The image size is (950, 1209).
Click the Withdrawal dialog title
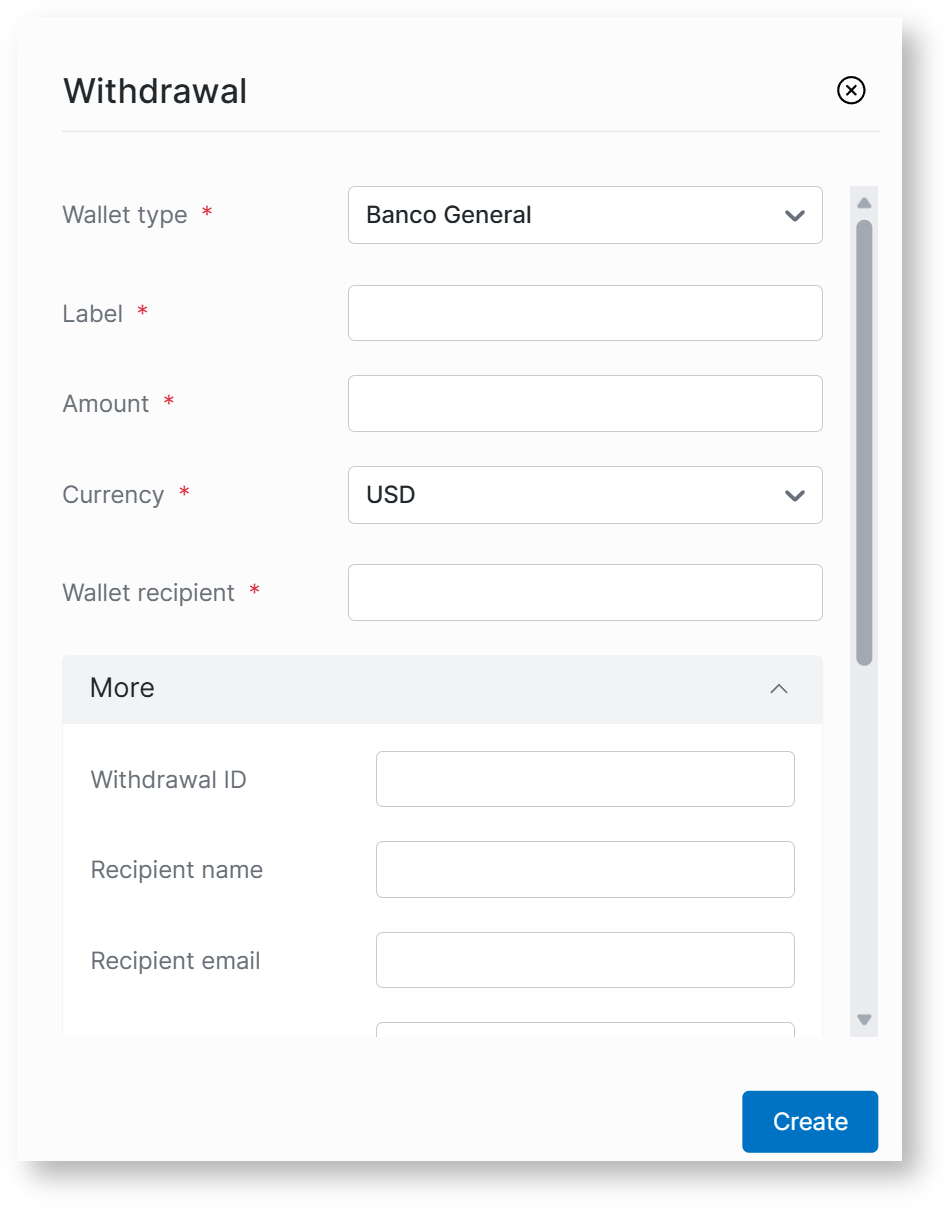tap(155, 91)
